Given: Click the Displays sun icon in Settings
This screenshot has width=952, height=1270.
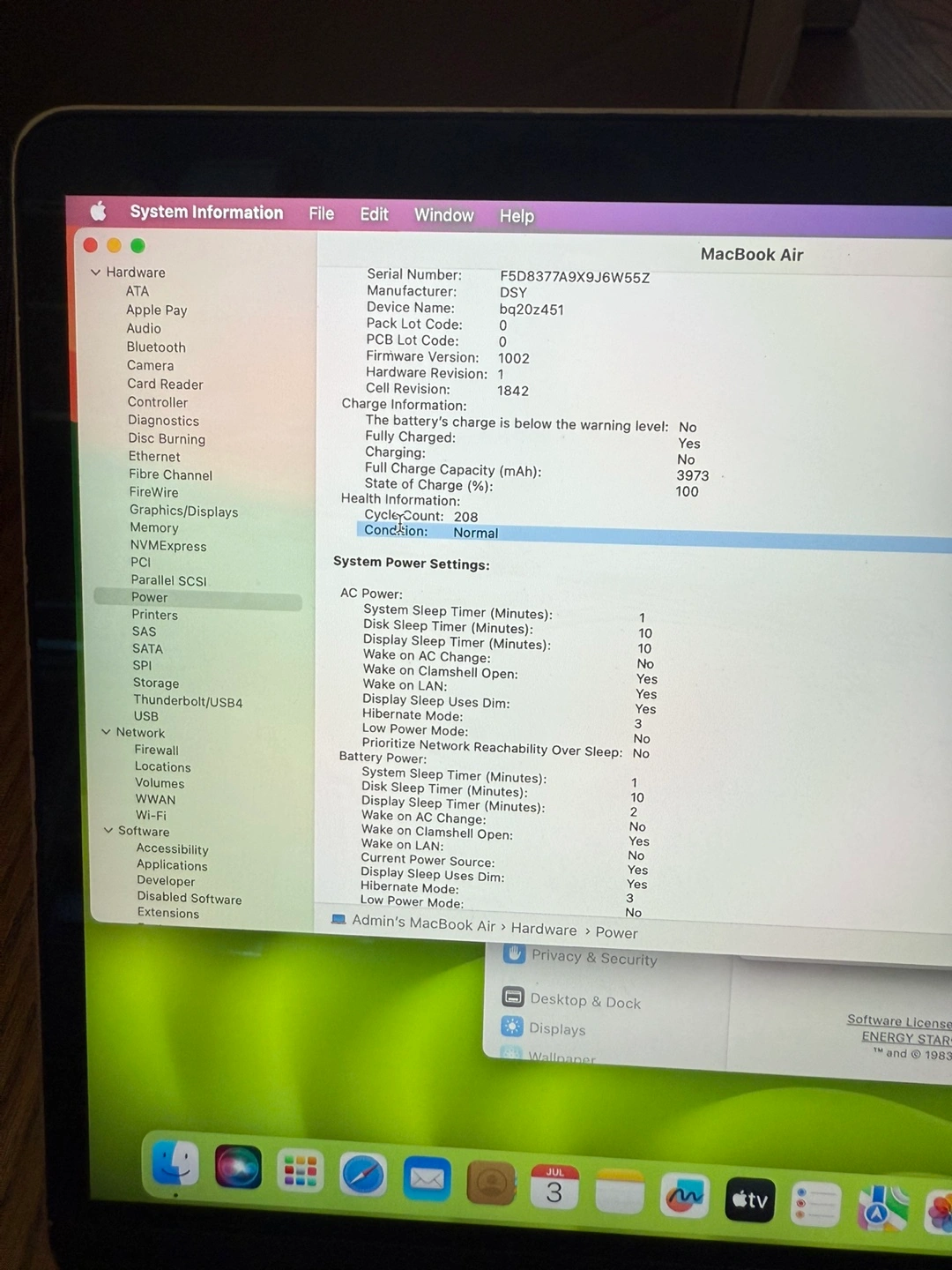Looking at the screenshot, I should click(512, 1027).
